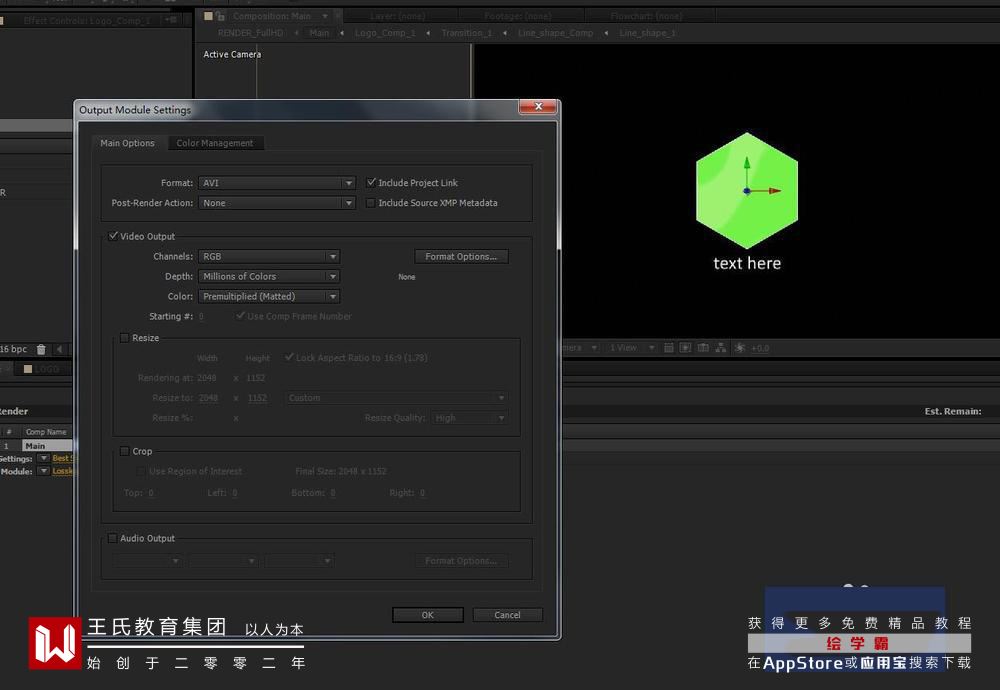The width and height of the screenshot is (1000, 690).
Task: Open the Composition: Main panel menu arrow
Action: pyautogui.click(x=325, y=16)
